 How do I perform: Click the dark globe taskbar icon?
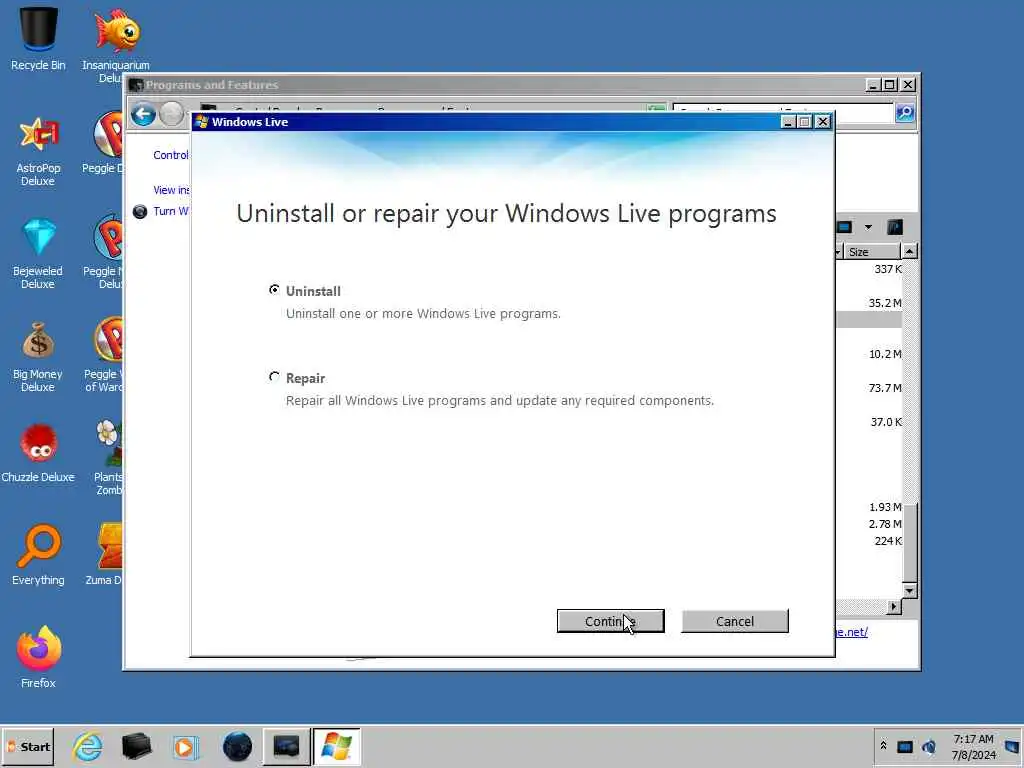tap(237, 746)
